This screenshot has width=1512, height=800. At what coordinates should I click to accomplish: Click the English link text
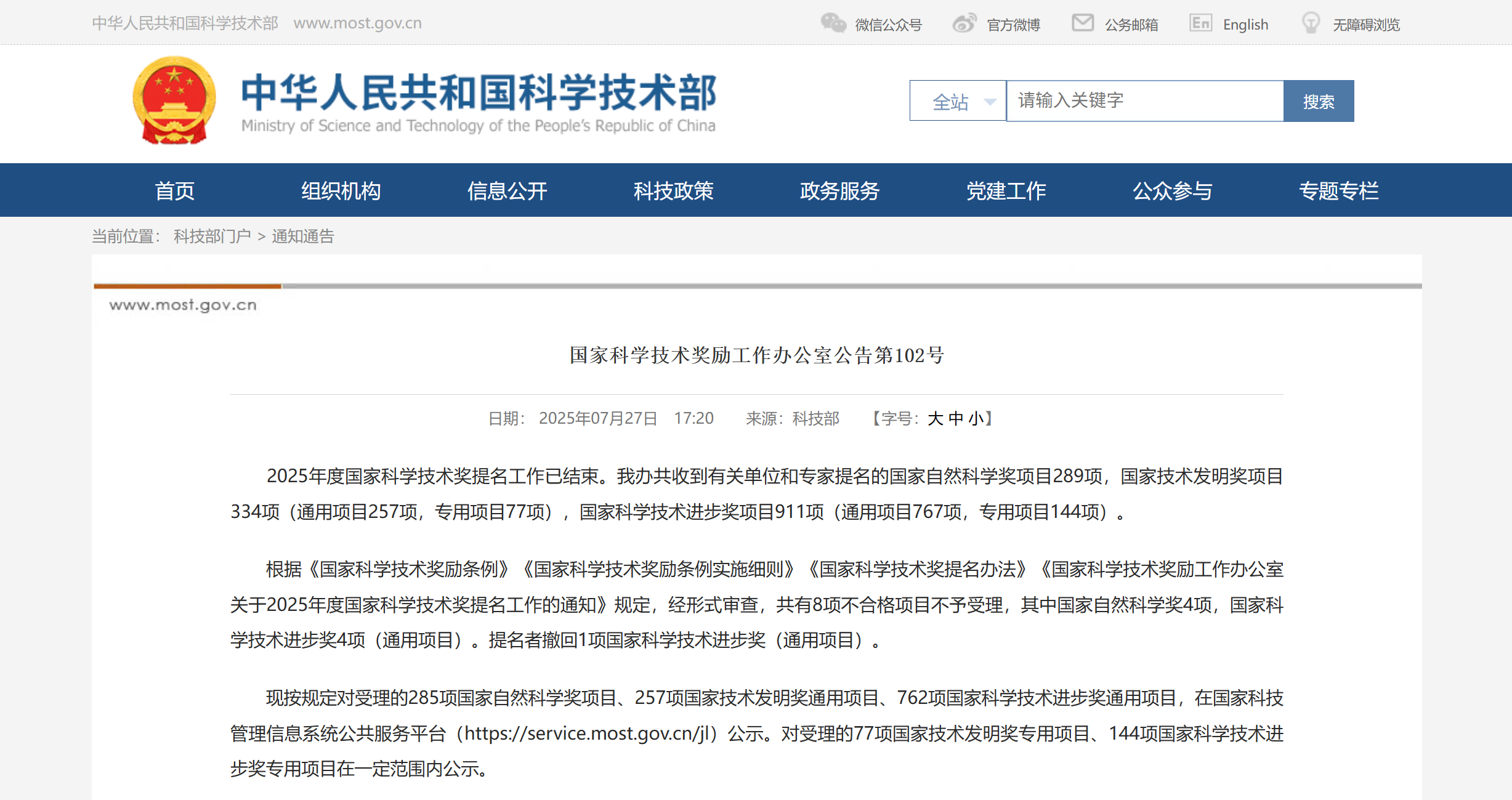(1245, 25)
